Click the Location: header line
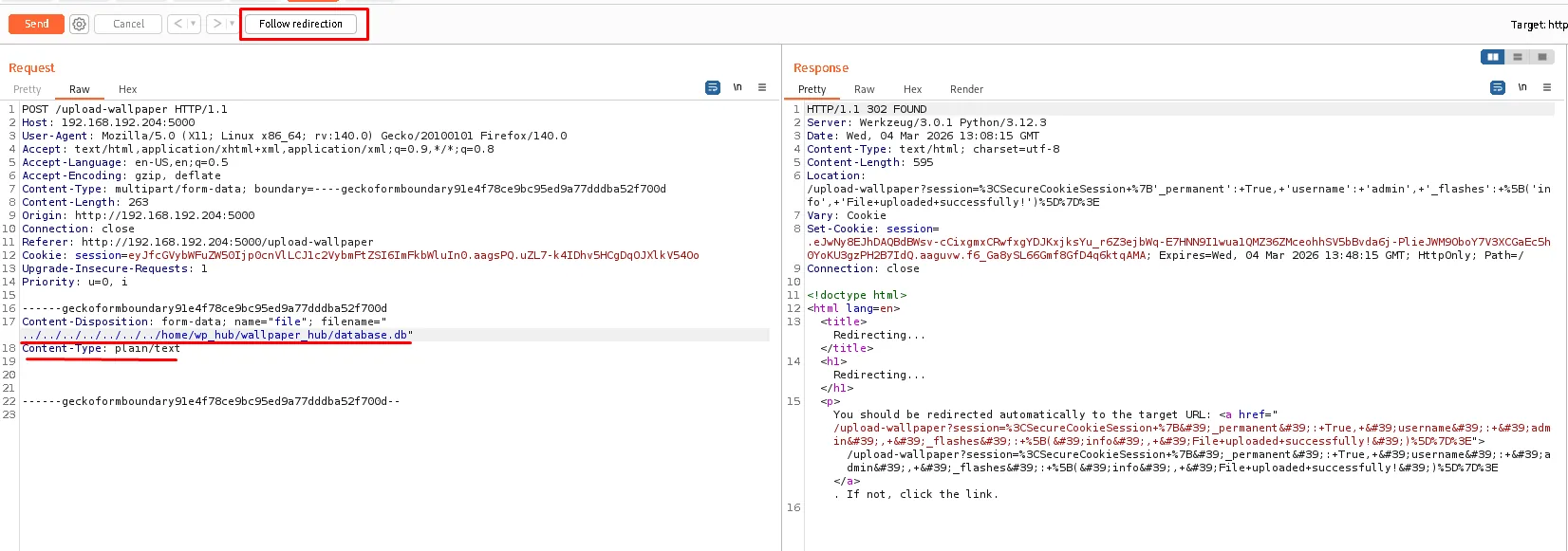1568x551 pixels. tap(835, 175)
